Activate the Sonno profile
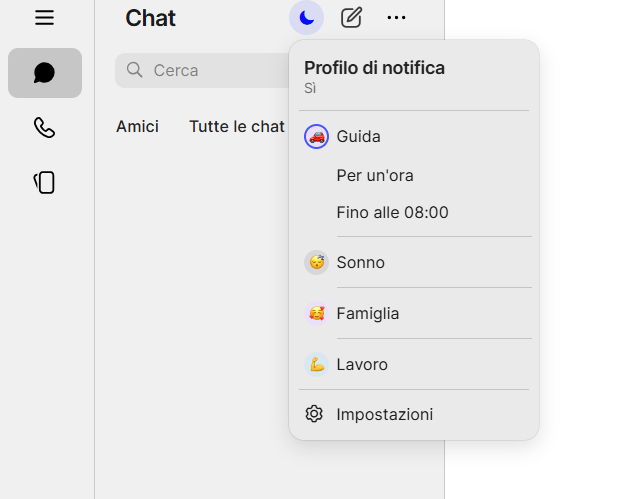 click(x=361, y=263)
